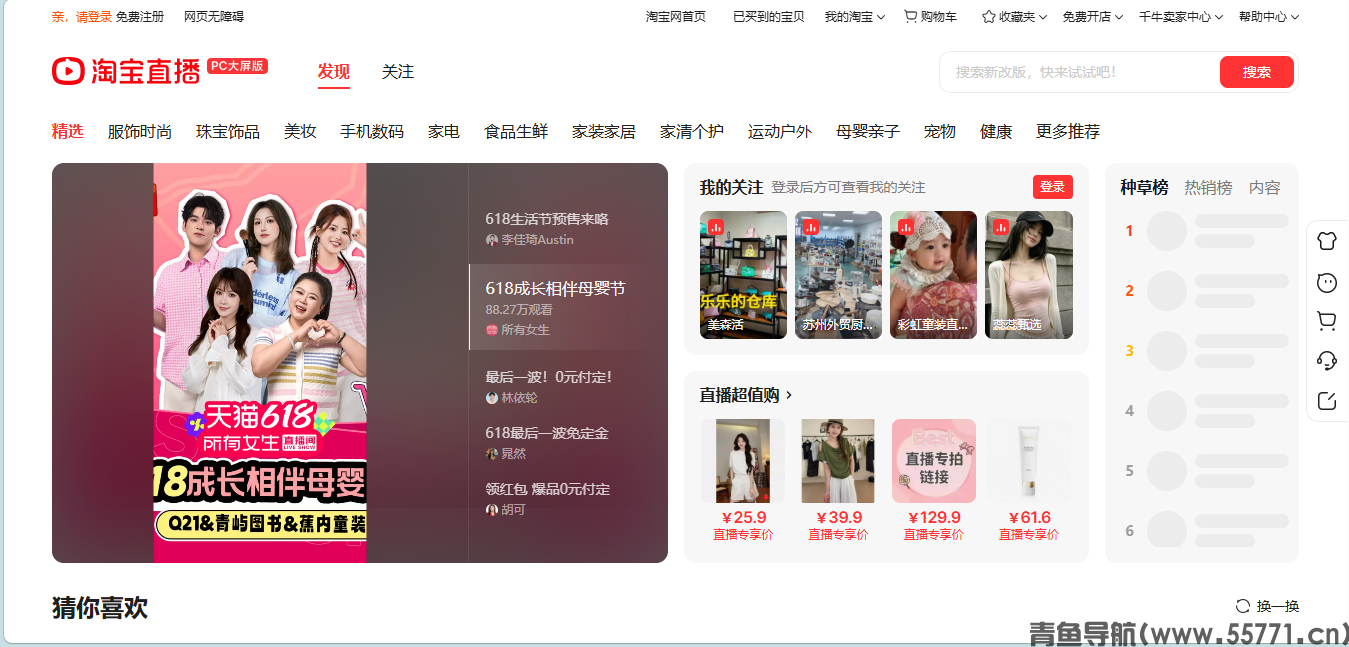Select 运动户外 category
1349x647 pixels.
(x=780, y=132)
